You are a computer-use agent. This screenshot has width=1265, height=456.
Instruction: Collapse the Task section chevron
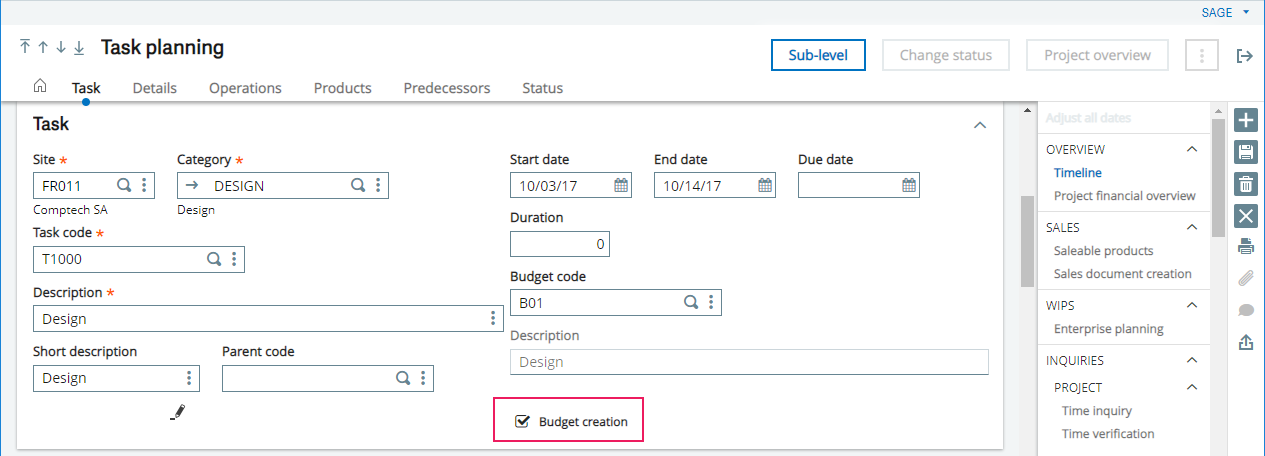coord(980,125)
